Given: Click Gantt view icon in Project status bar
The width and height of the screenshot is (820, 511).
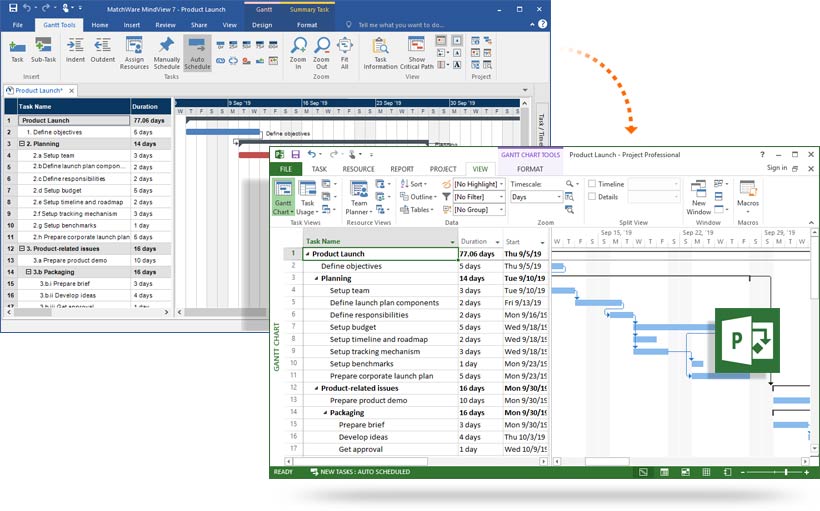Looking at the screenshot, I should click(643, 472).
